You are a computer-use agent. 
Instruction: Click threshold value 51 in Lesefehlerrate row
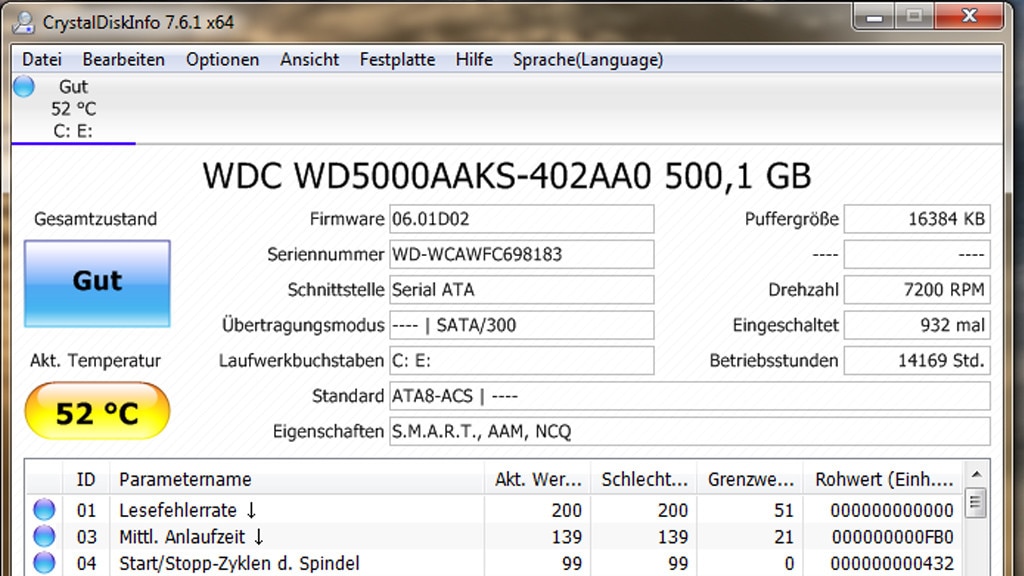(x=784, y=510)
